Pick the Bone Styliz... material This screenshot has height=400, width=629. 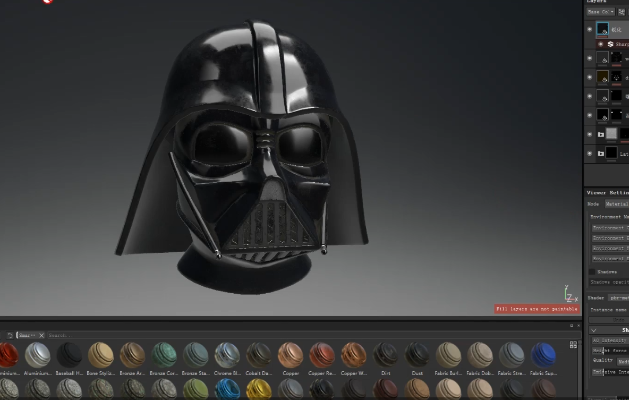pyautogui.click(x=101, y=355)
